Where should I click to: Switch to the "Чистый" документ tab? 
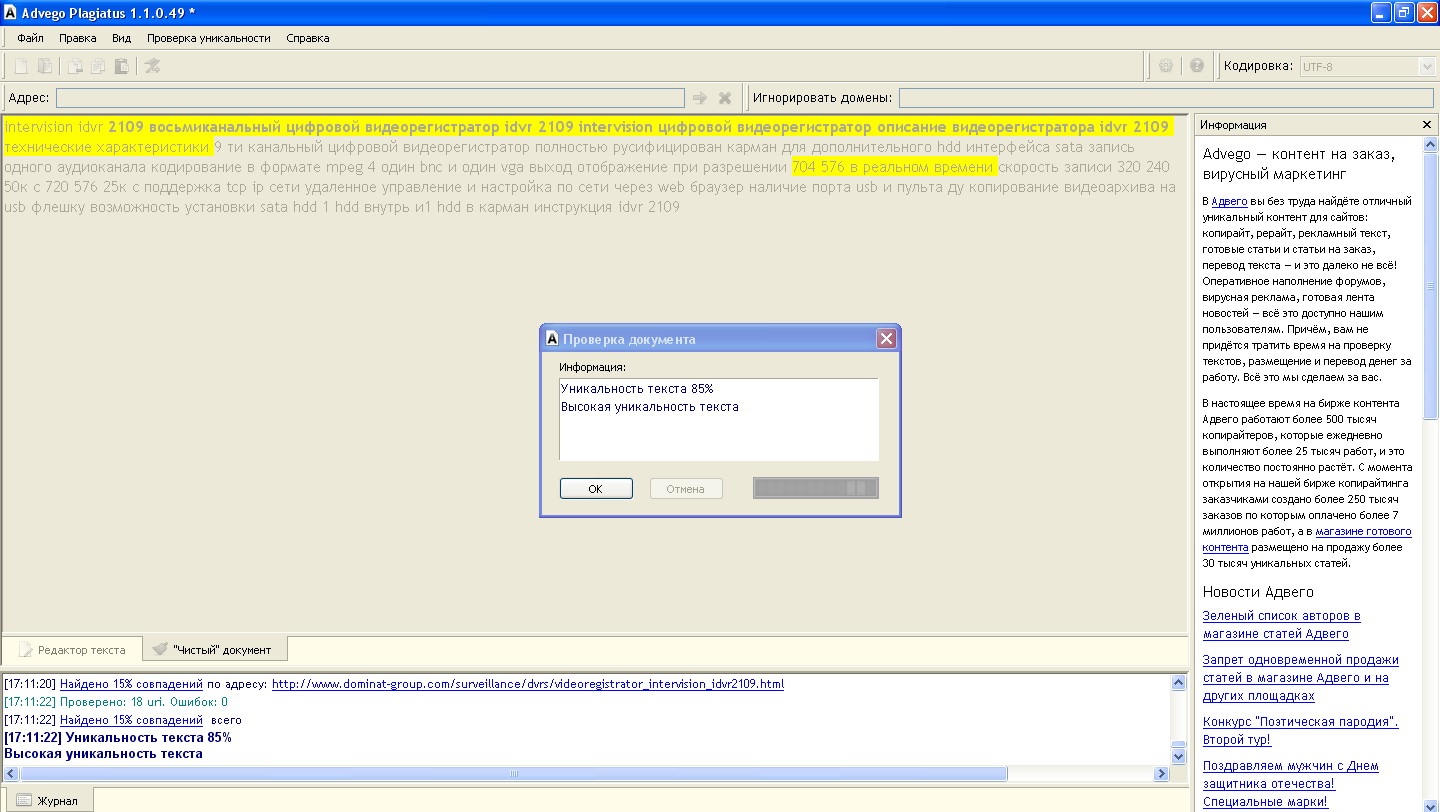(213, 649)
